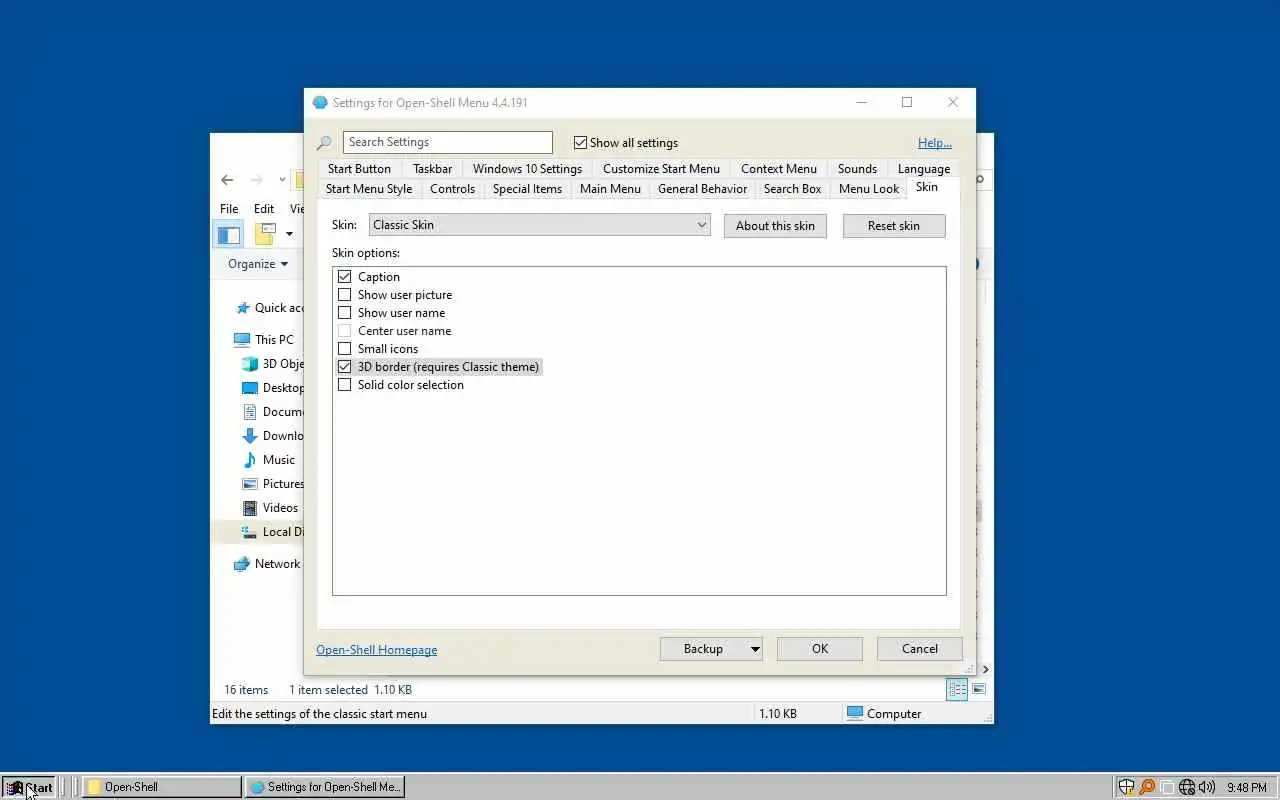Select the Local Disk drive icon
1280x800 pixels.
tap(250, 532)
